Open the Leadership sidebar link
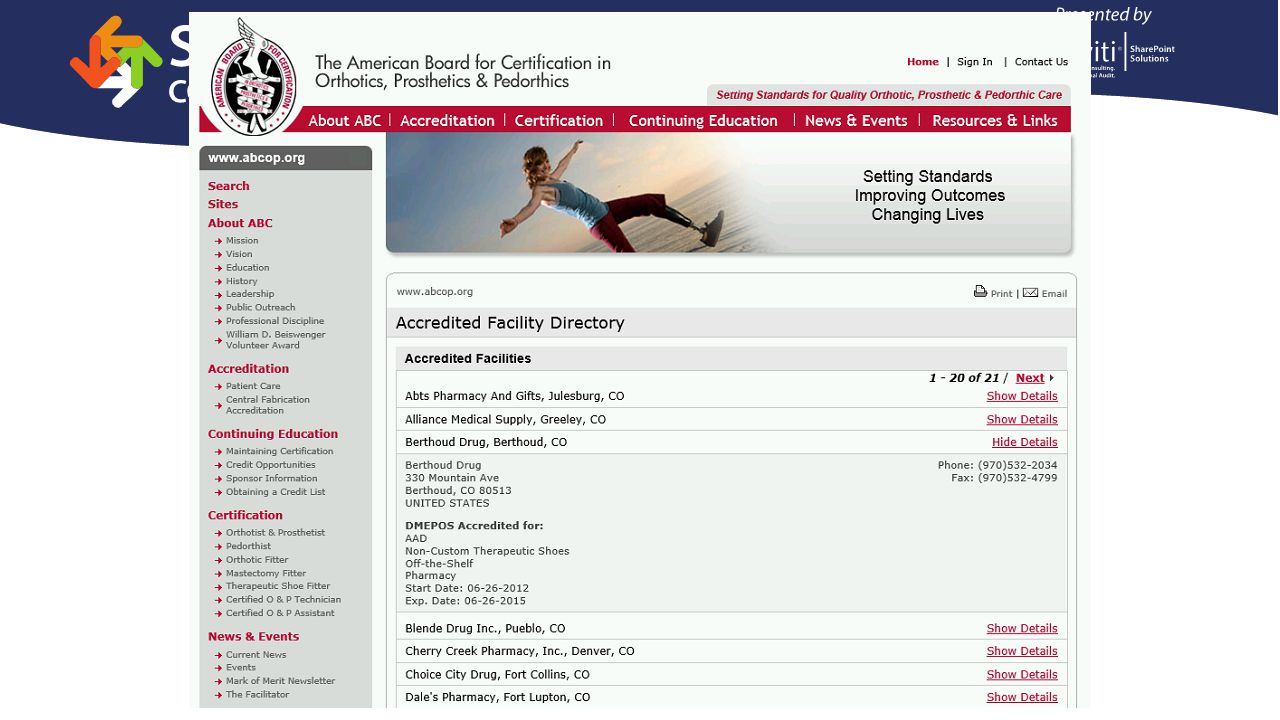Image resolution: width=1280 pixels, height=720 pixels. pos(250,294)
